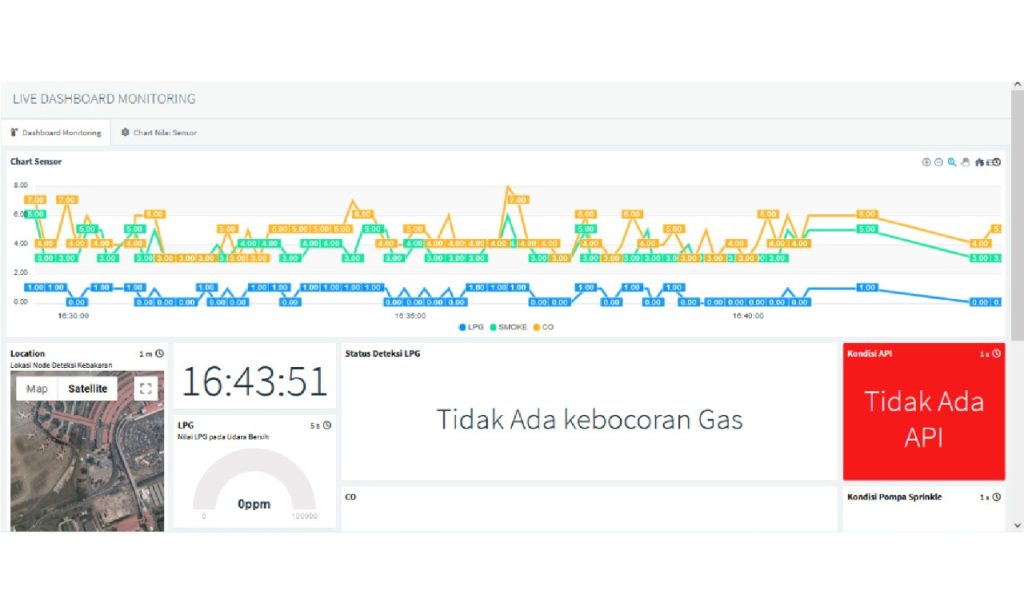Switch to the Dashboard Monitoring tab

56,133
